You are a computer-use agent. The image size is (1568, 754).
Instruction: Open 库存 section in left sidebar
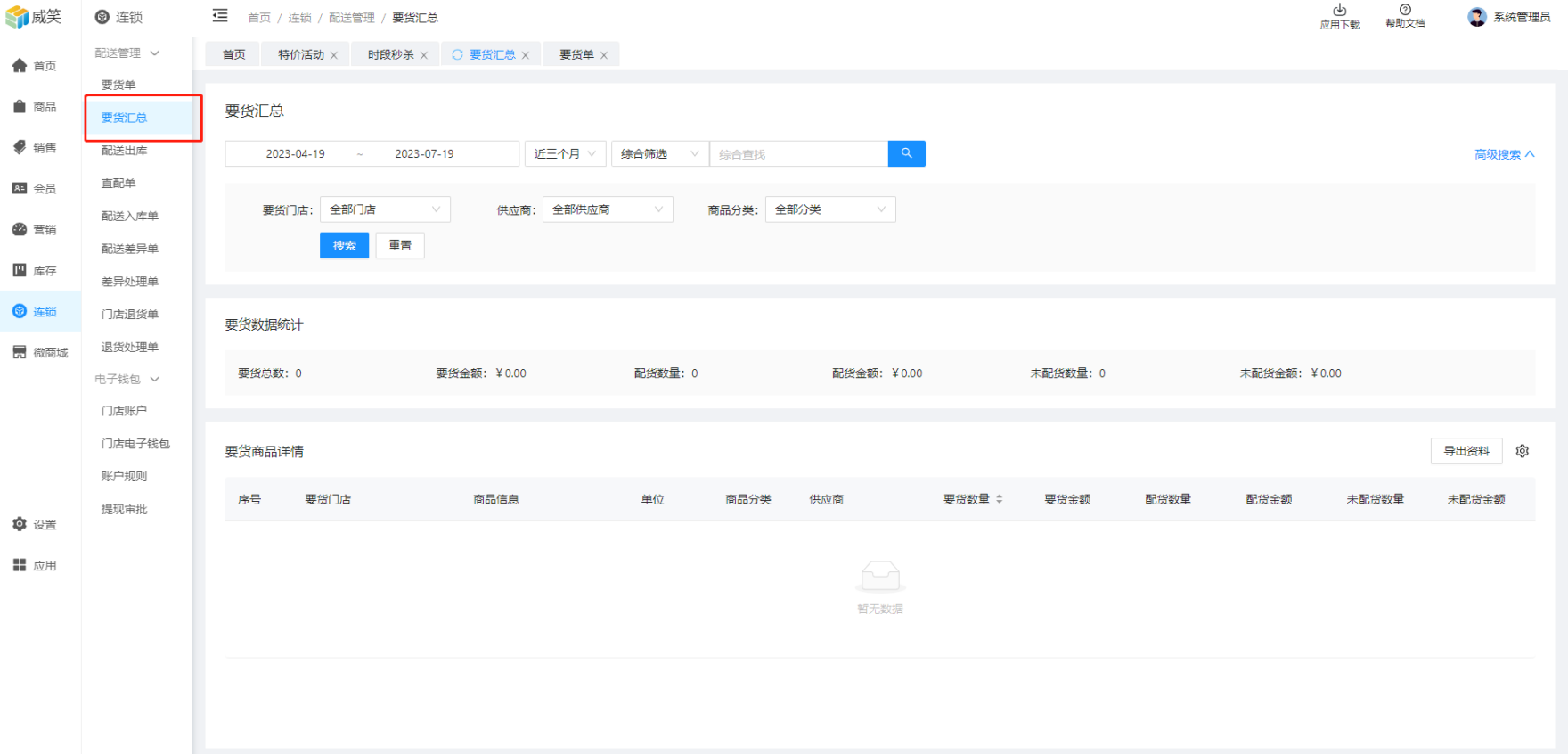click(x=36, y=271)
